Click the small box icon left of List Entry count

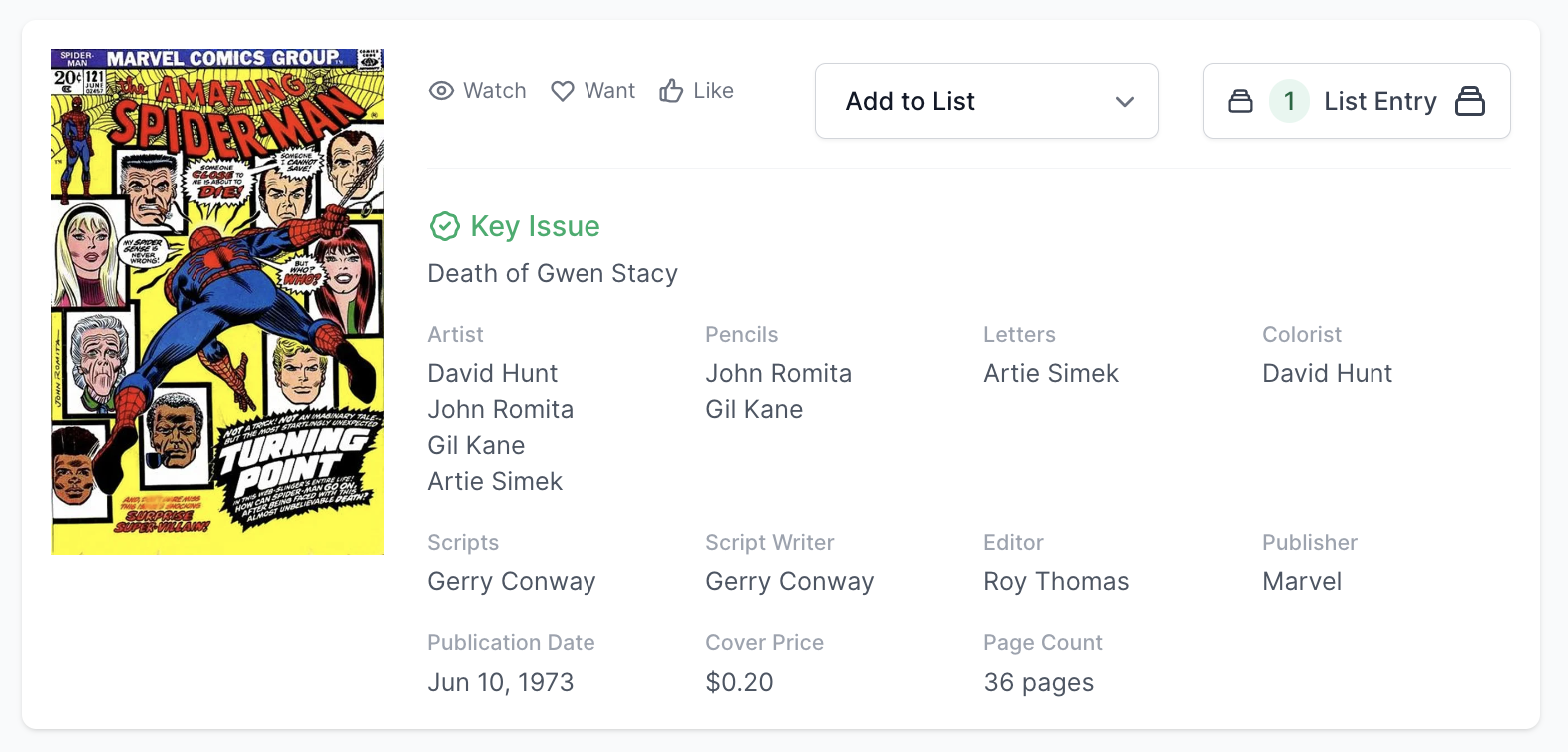click(1240, 101)
